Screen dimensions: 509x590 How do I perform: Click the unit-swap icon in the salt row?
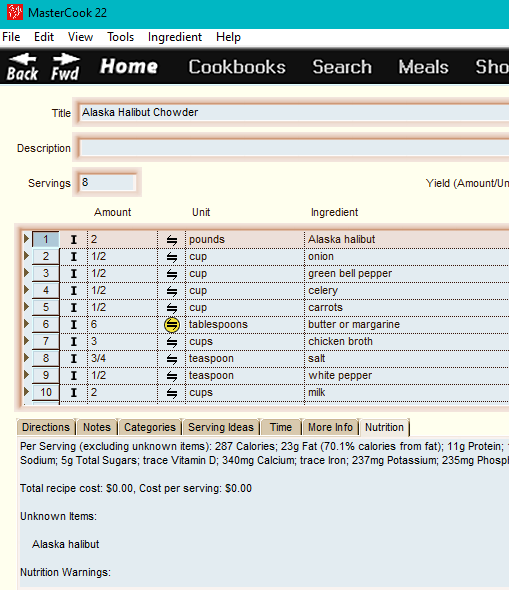point(172,359)
